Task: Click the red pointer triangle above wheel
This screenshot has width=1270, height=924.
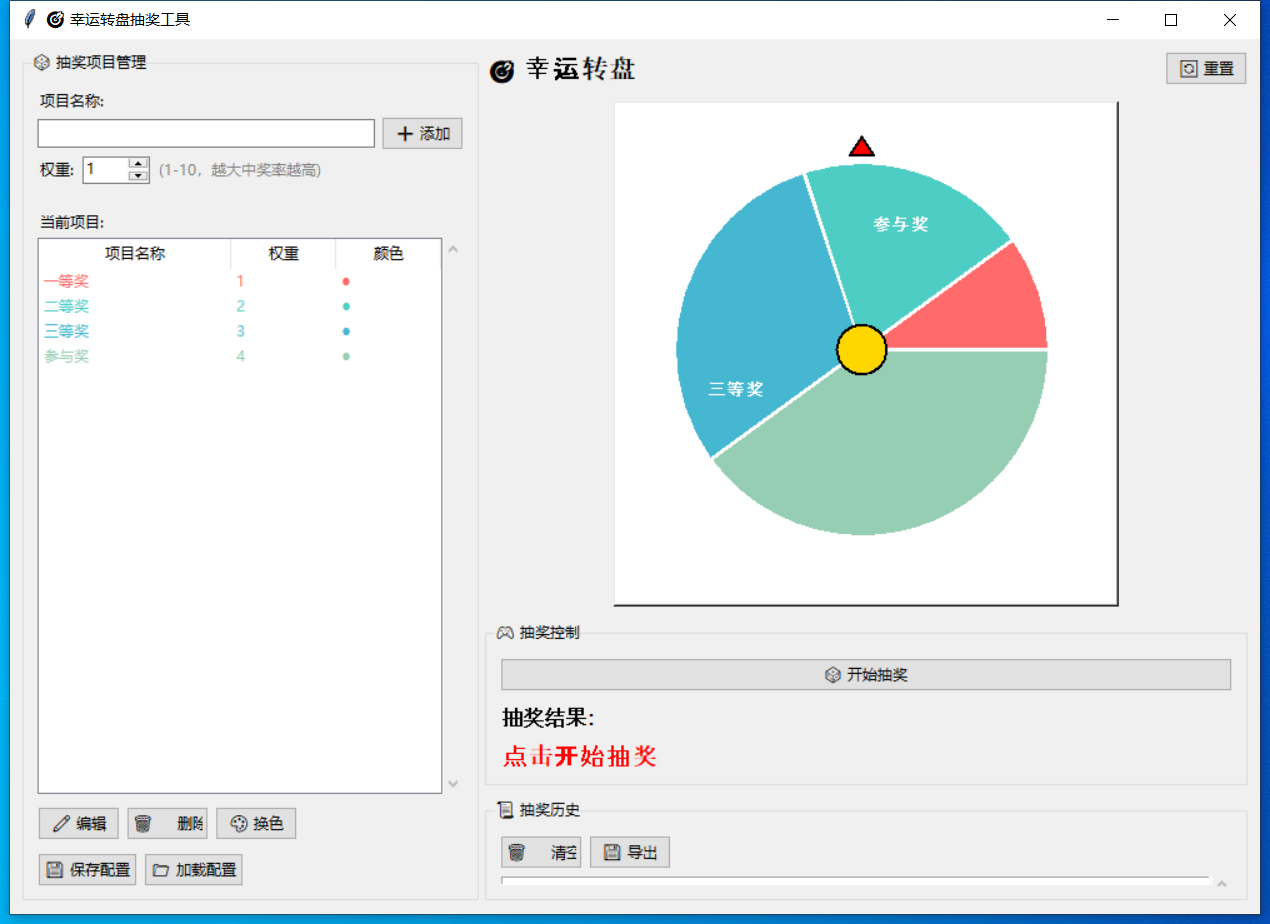Action: (x=862, y=146)
